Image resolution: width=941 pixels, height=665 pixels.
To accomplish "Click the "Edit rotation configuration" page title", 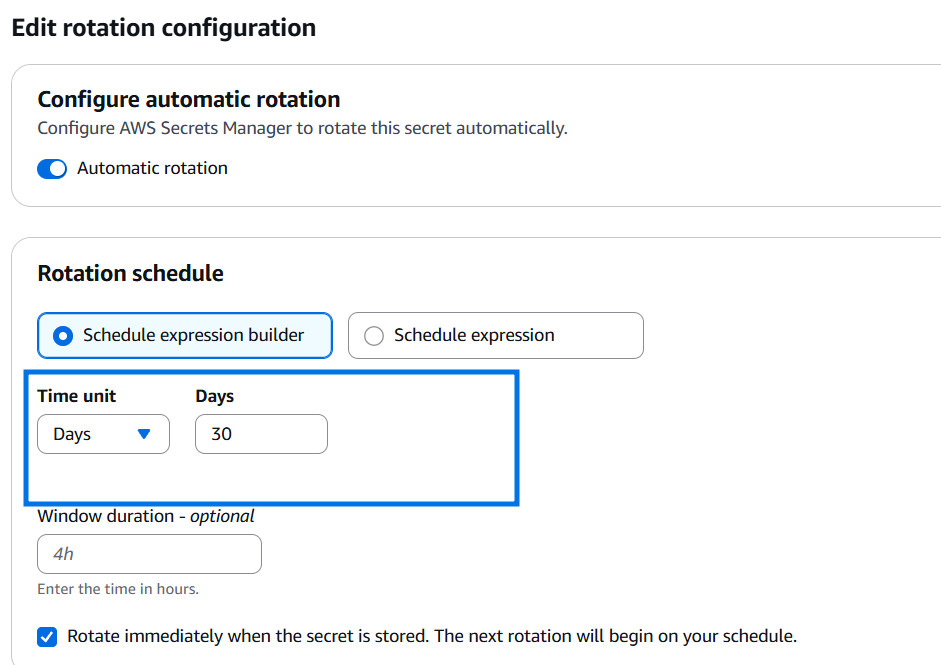I will tap(164, 28).
